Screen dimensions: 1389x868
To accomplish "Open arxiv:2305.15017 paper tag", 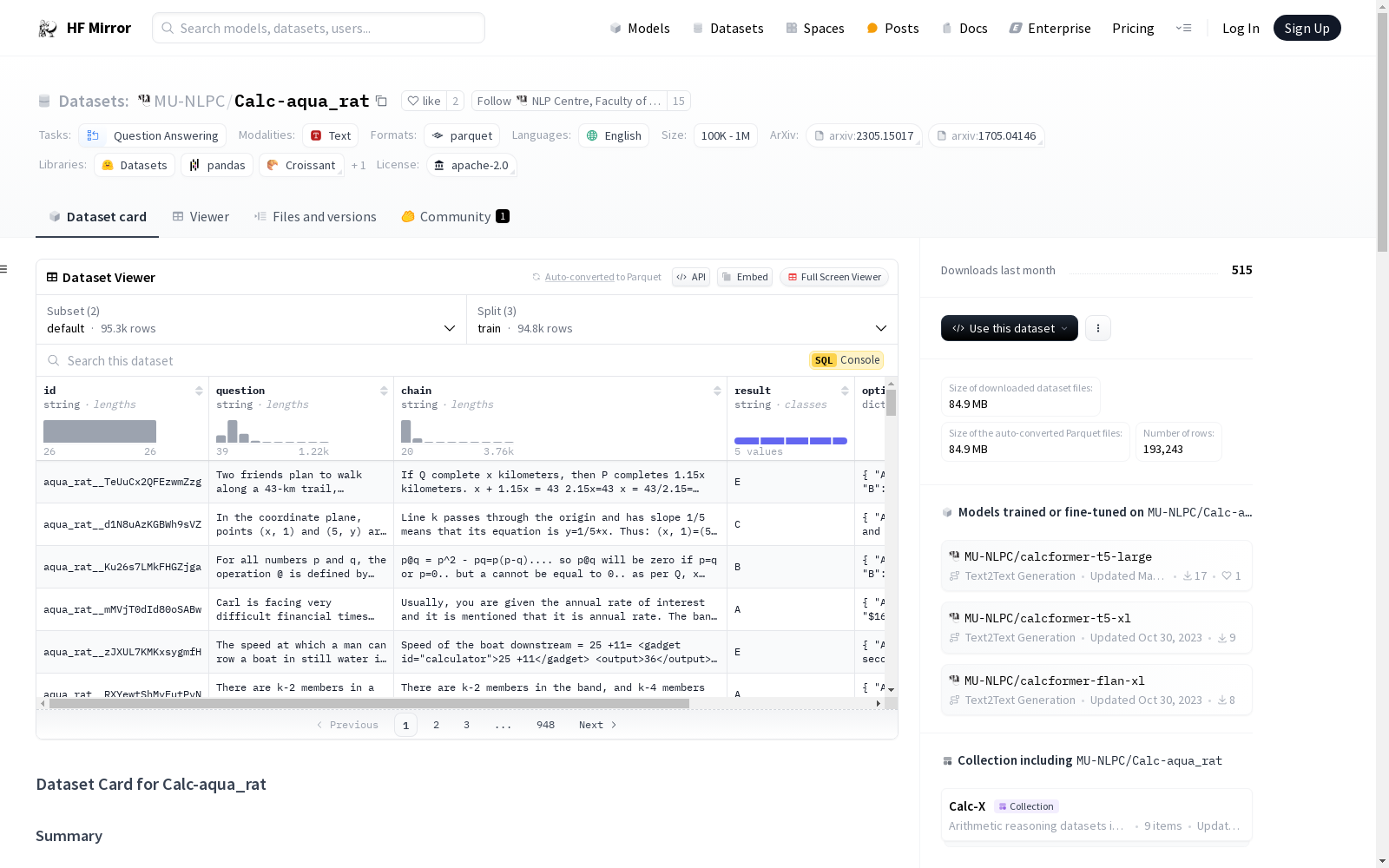I will coord(864,135).
